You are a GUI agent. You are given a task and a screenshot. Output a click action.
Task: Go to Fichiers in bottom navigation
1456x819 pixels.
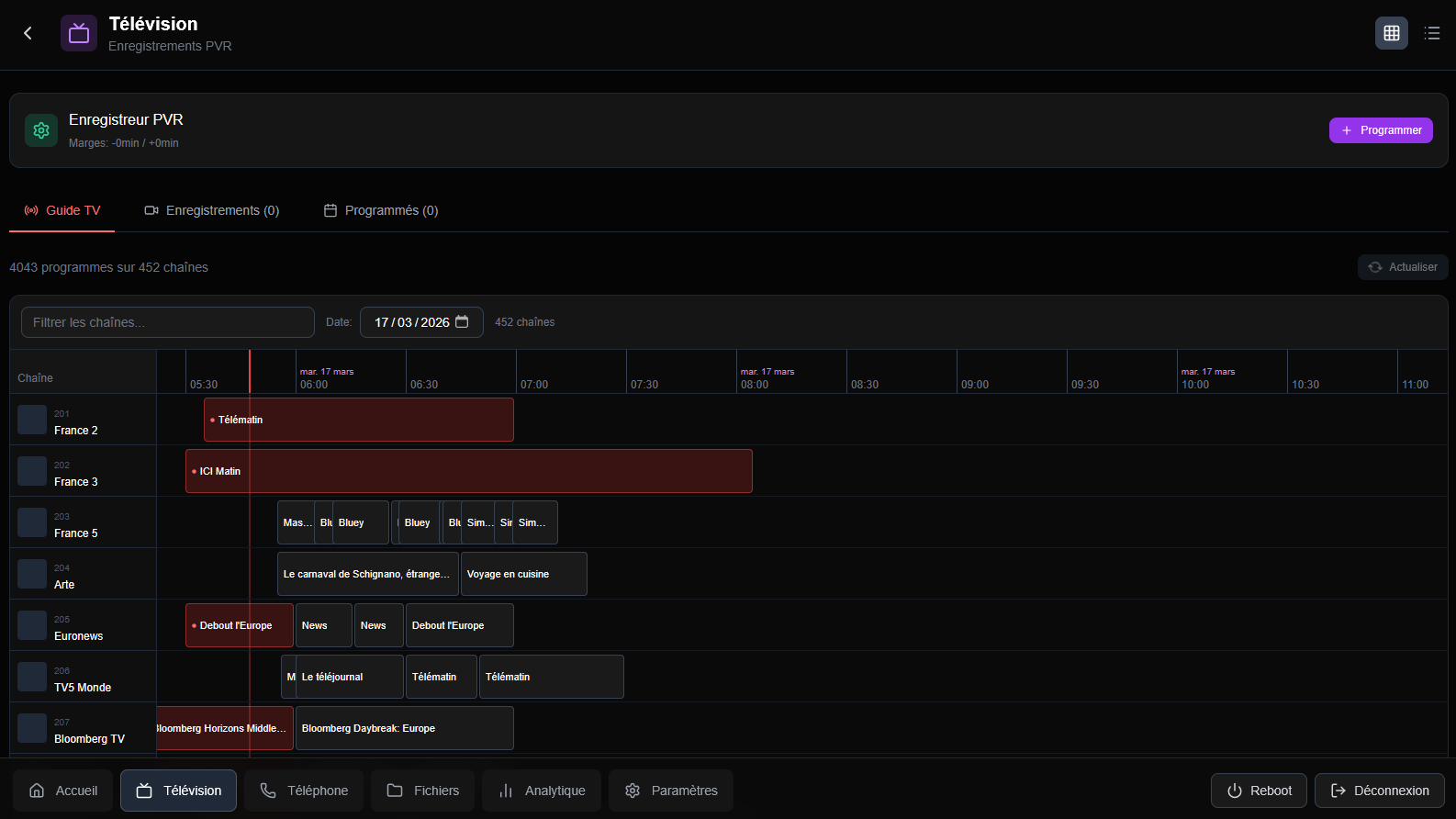tap(422, 791)
